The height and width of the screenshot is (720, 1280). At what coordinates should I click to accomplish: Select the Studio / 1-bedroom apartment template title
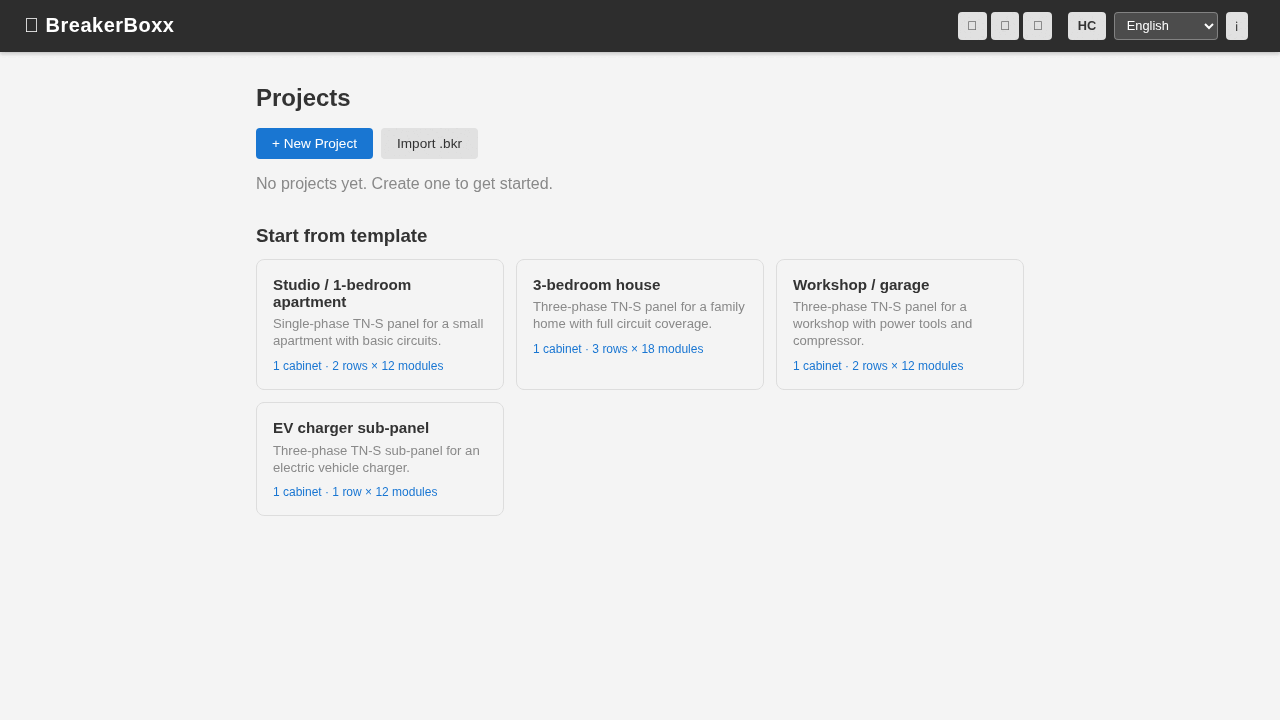(342, 293)
